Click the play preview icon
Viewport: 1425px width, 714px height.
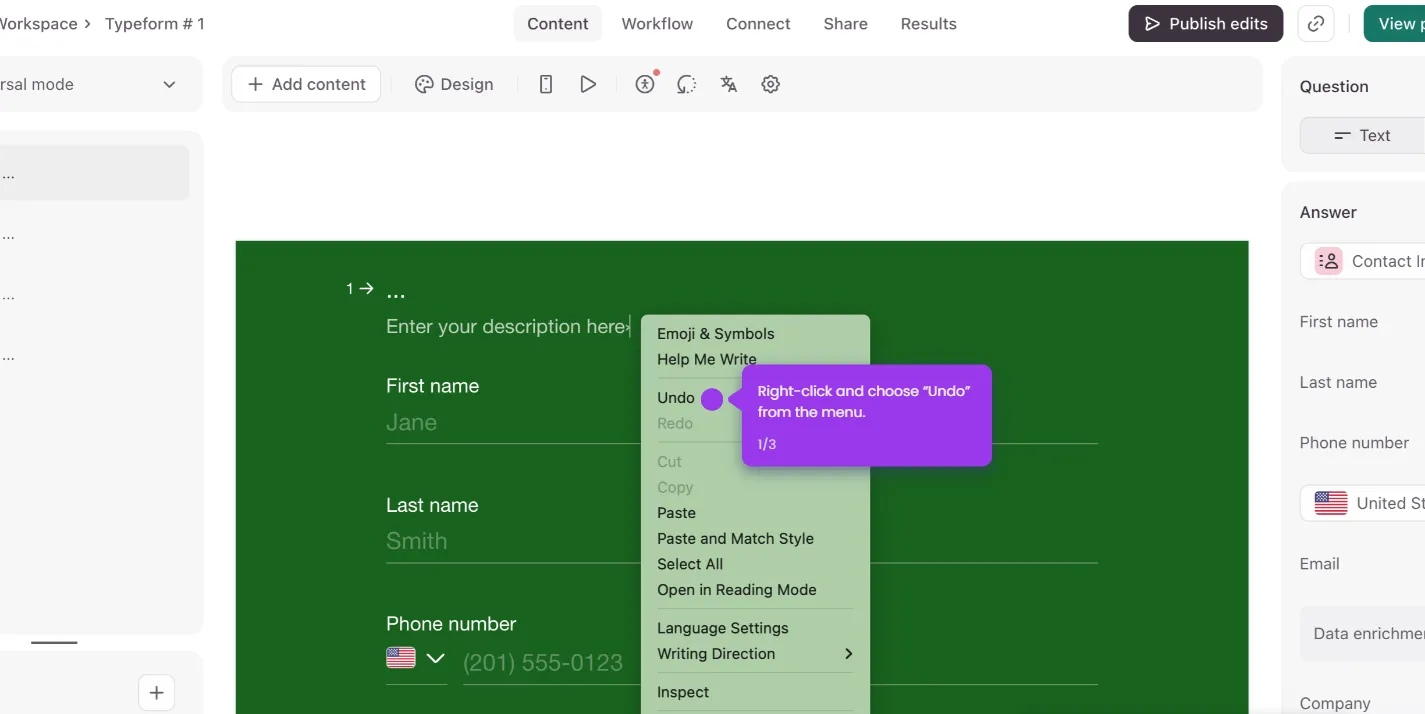(588, 84)
